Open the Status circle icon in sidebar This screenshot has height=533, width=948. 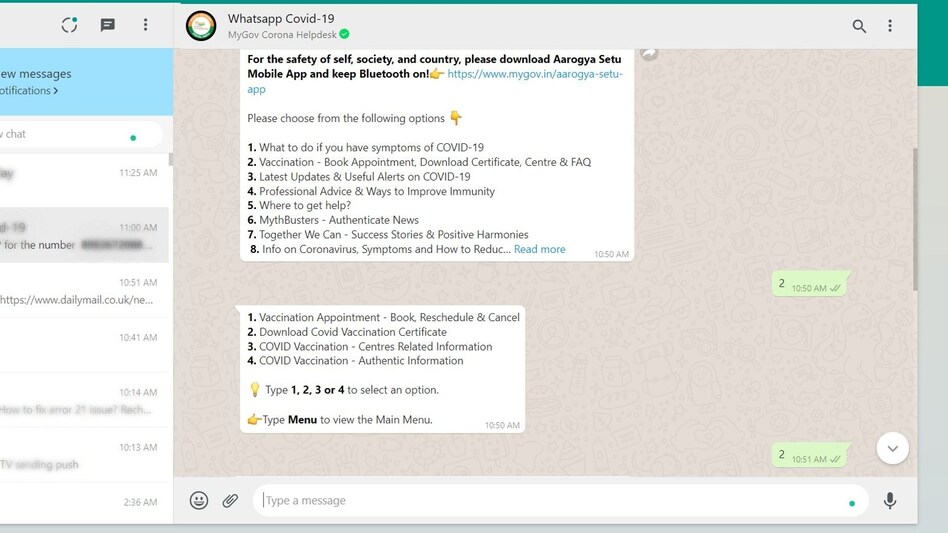point(70,25)
